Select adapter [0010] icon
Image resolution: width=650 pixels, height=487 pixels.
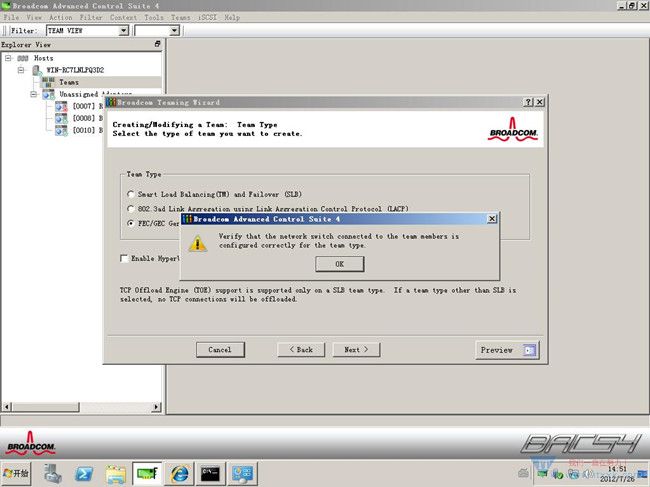tap(61, 131)
